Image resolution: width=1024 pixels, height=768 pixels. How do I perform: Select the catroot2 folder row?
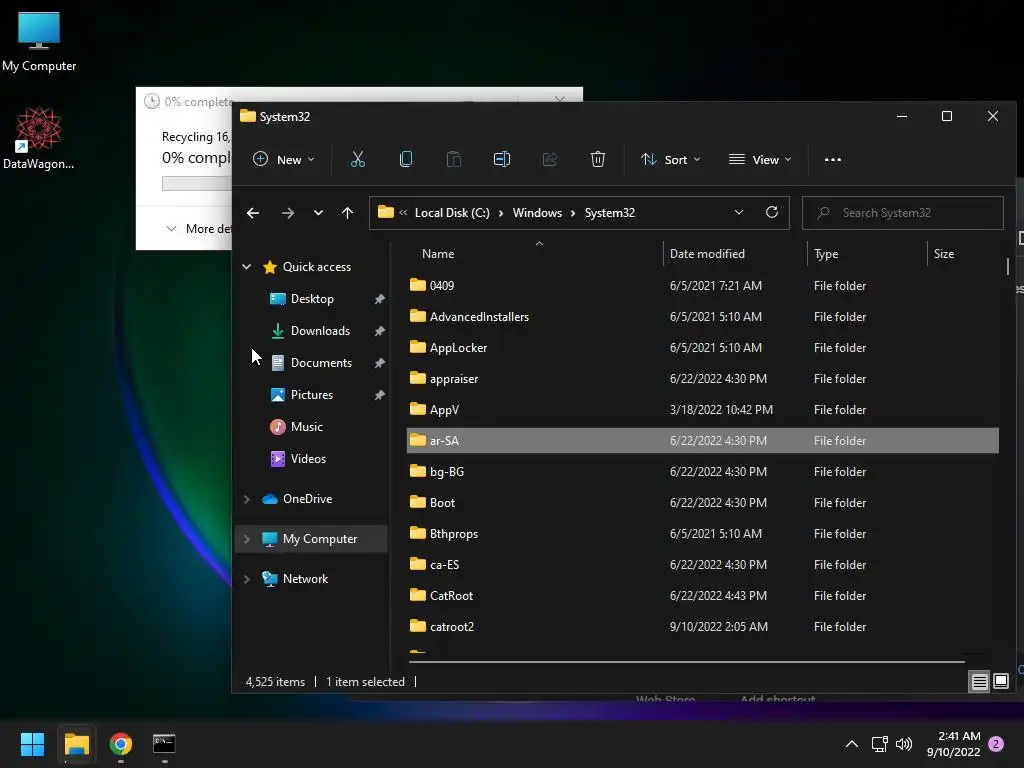click(x=702, y=627)
